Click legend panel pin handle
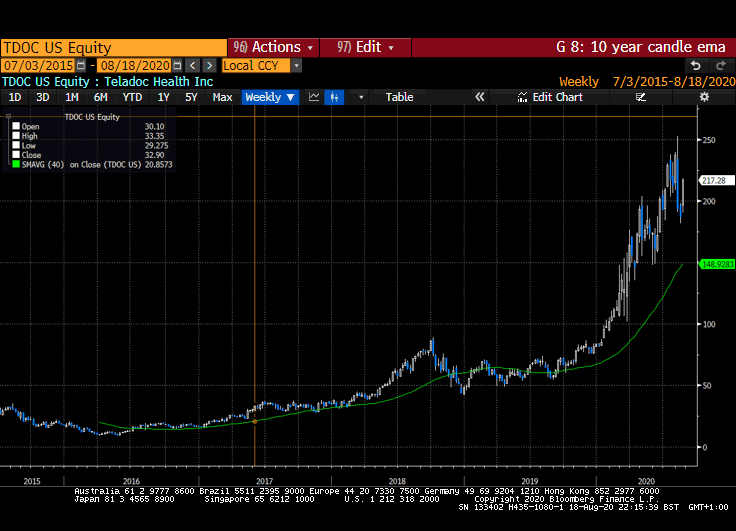The height and width of the screenshot is (531, 736). [x=8, y=116]
